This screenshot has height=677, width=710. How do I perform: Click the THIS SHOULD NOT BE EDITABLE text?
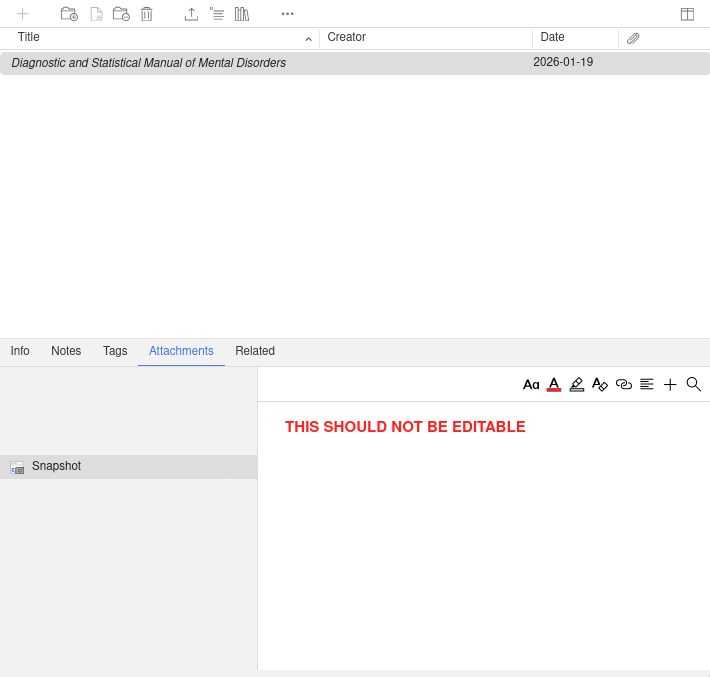click(x=405, y=427)
